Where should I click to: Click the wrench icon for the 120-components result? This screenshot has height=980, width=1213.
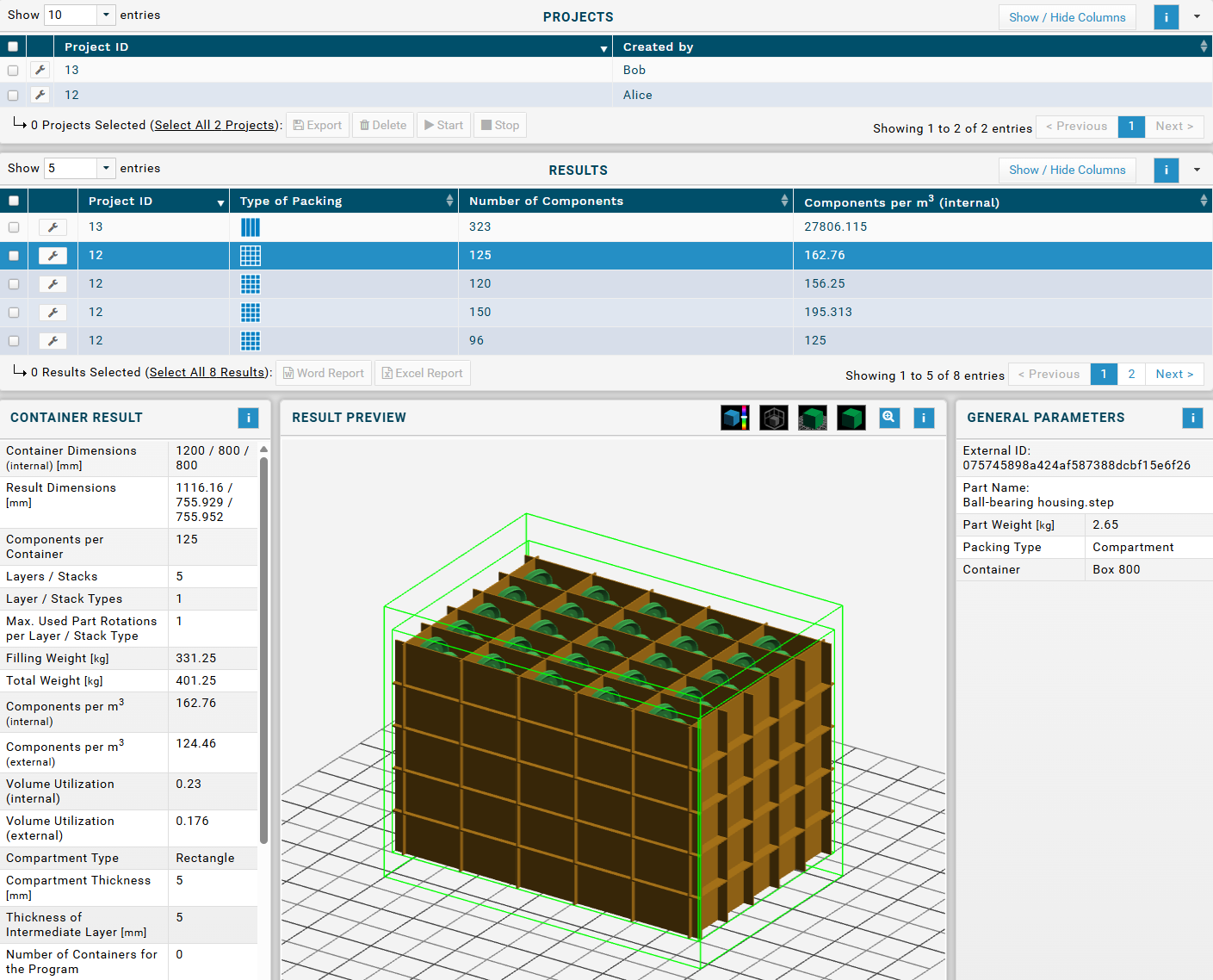pos(53,284)
